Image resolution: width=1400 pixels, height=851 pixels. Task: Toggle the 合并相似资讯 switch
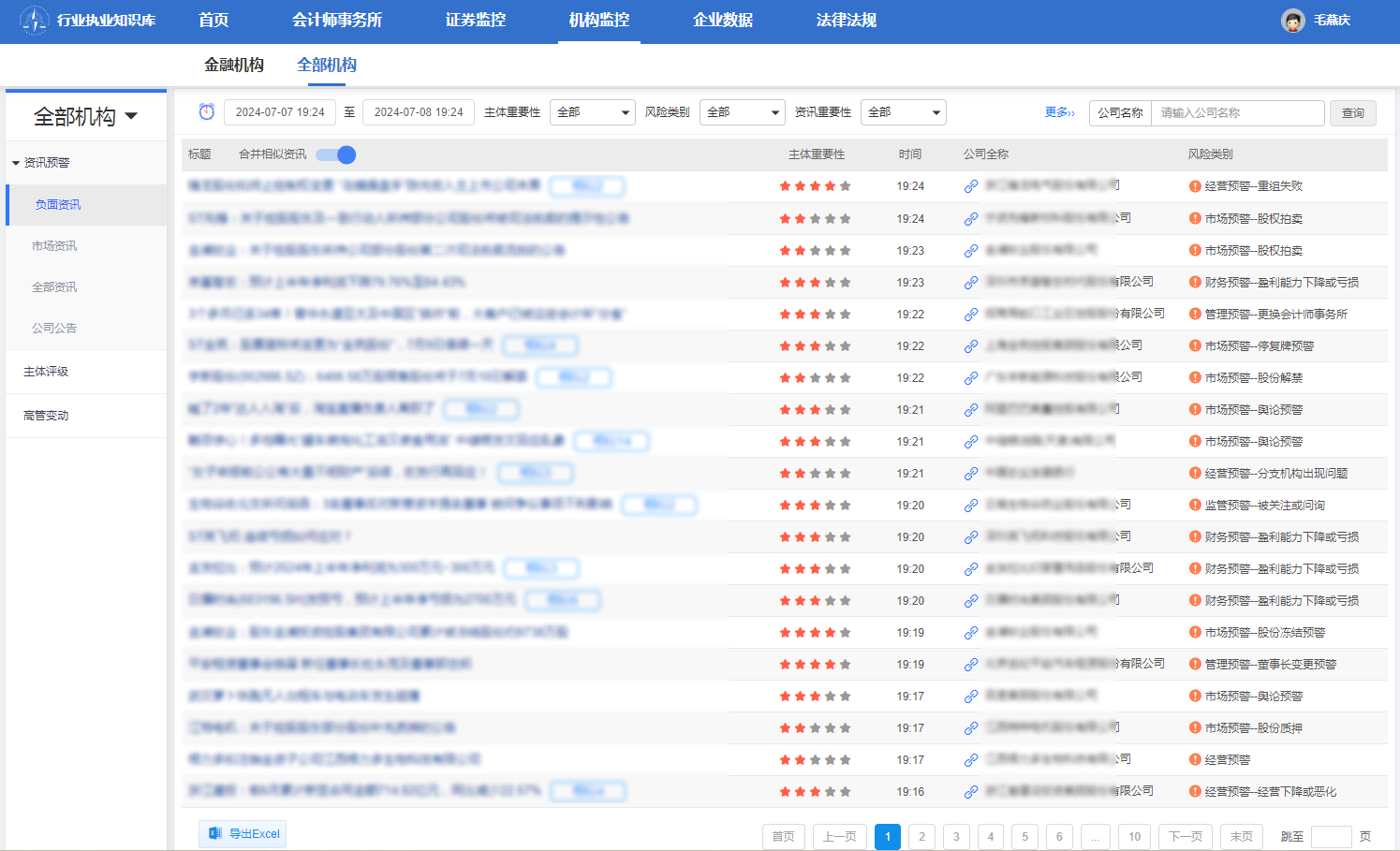coord(336,154)
